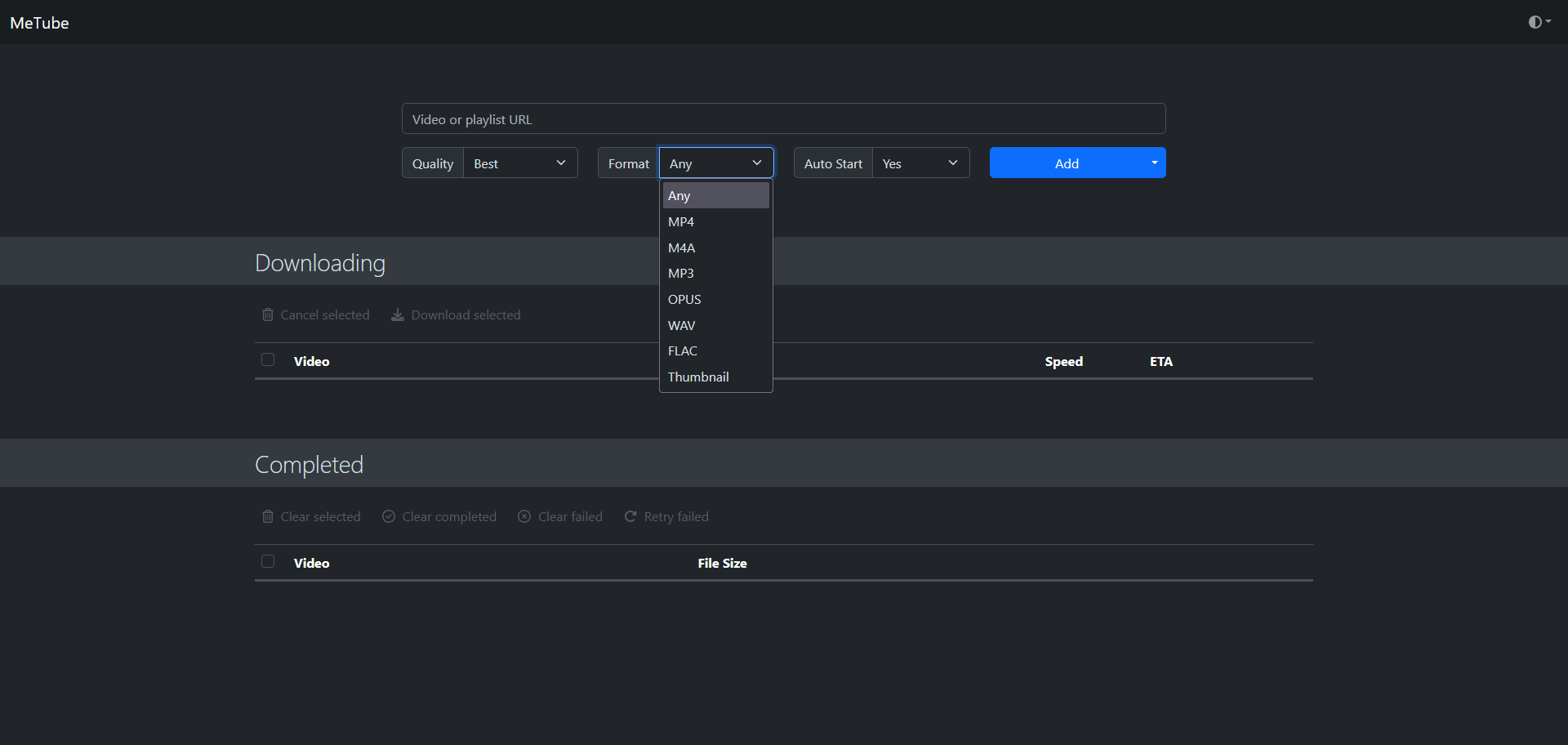Expand the Add button's options arrow
This screenshot has width=1568, height=745.
[1155, 163]
